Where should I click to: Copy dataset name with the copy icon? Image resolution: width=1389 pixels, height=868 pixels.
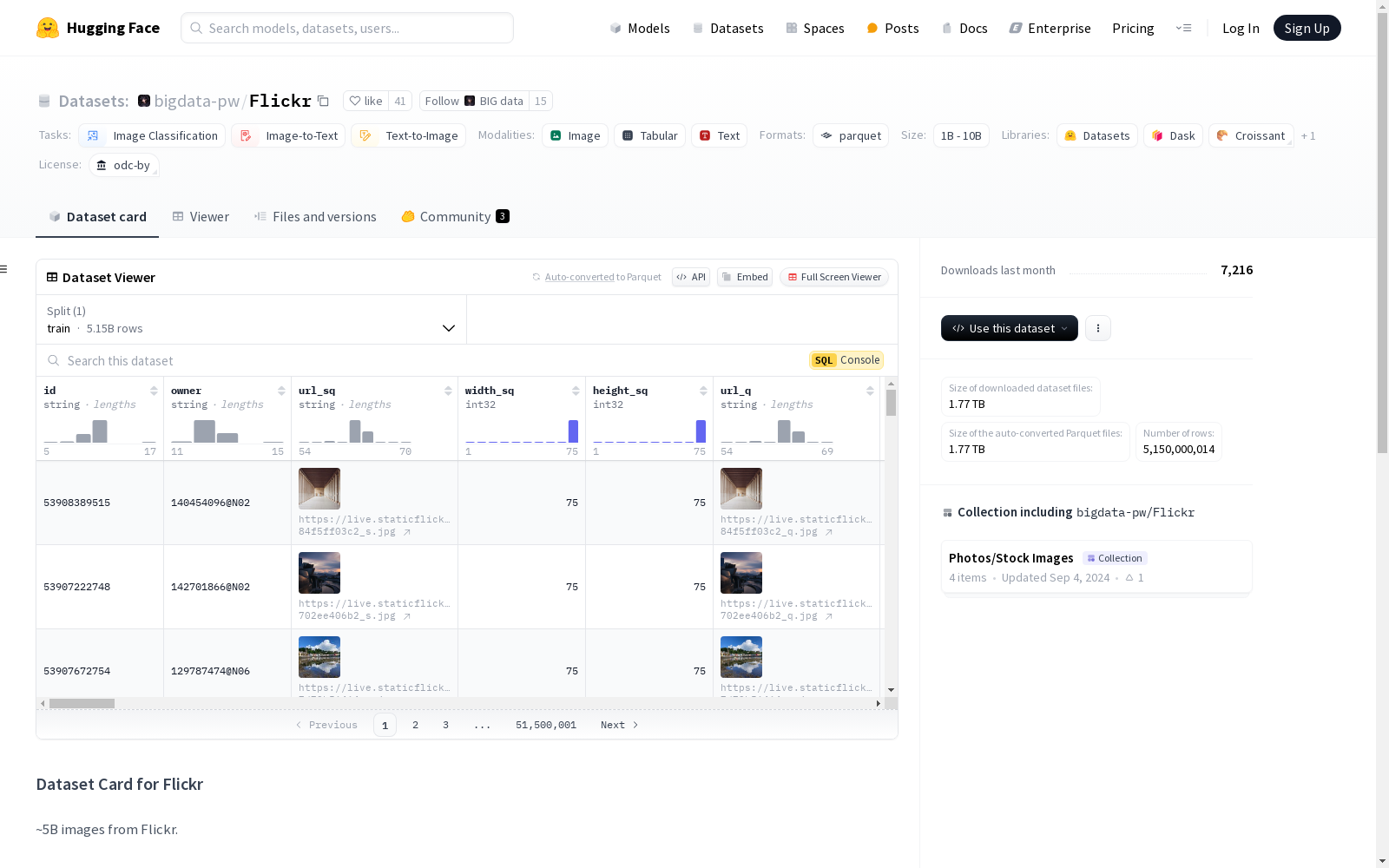tap(323, 101)
